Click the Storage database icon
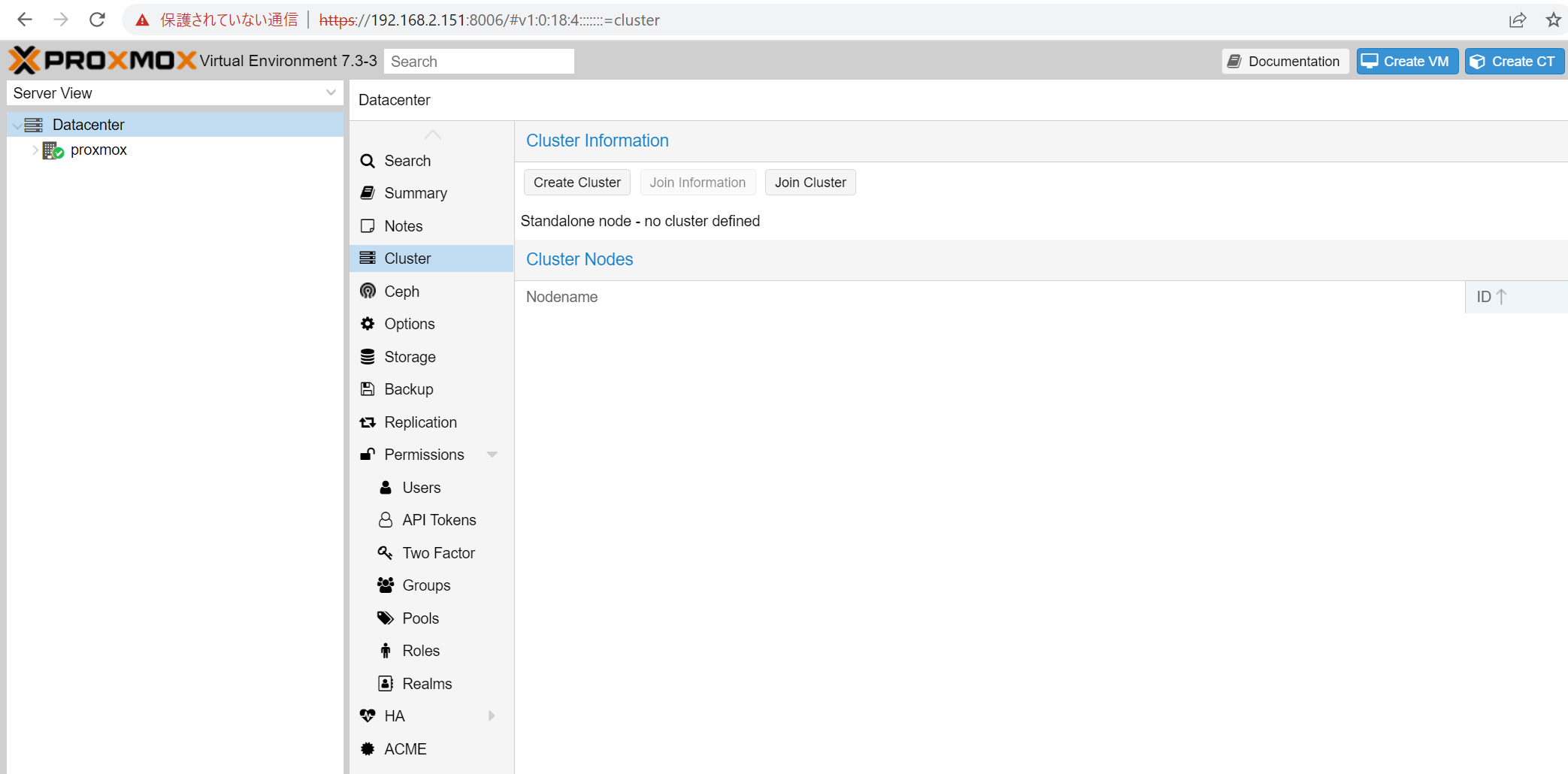Viewport: 1568px width, 774px height. pos(368,357)
